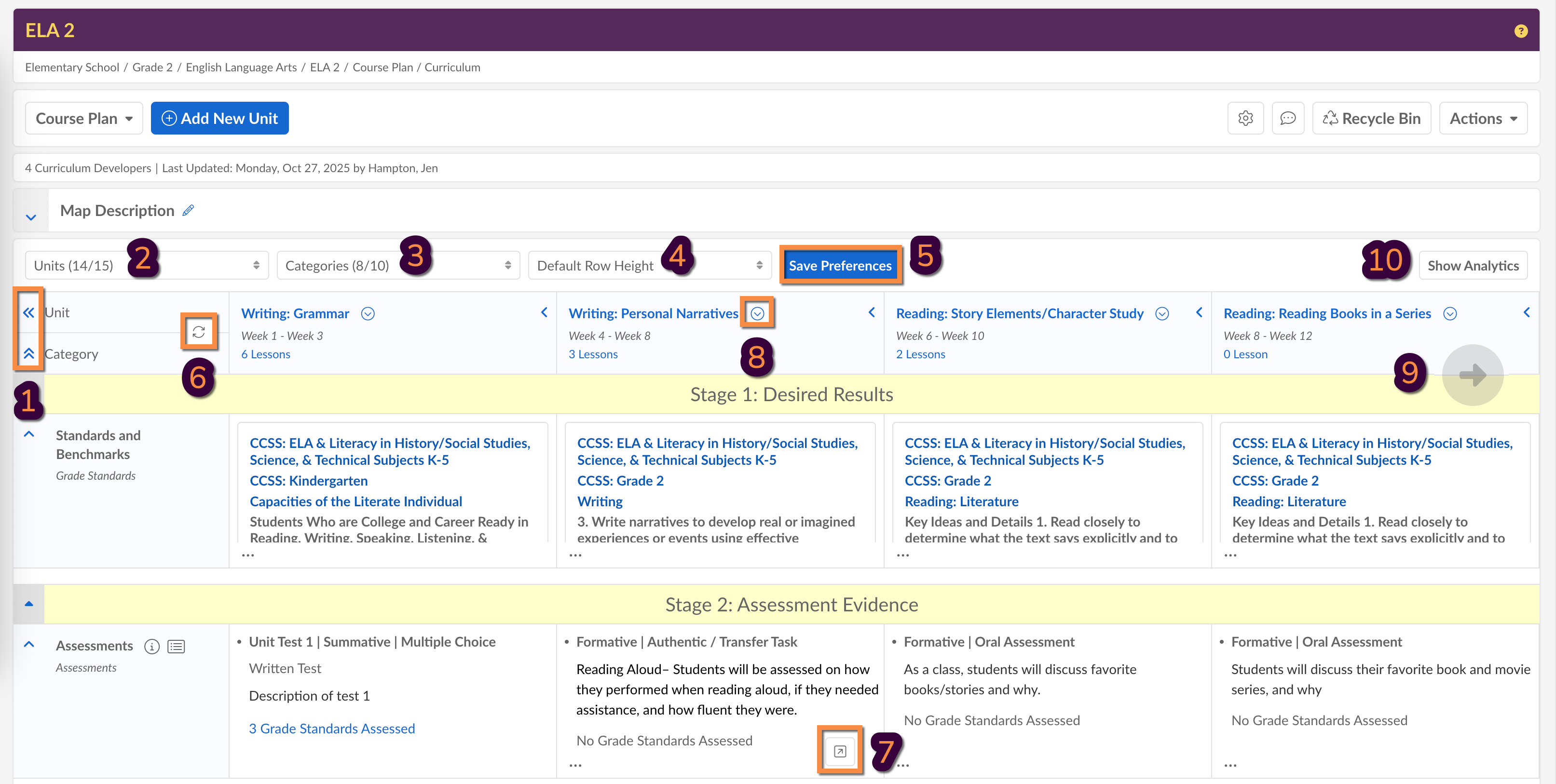Open the Actions menu
The image size is (1556, 784).
[1483, 119]
